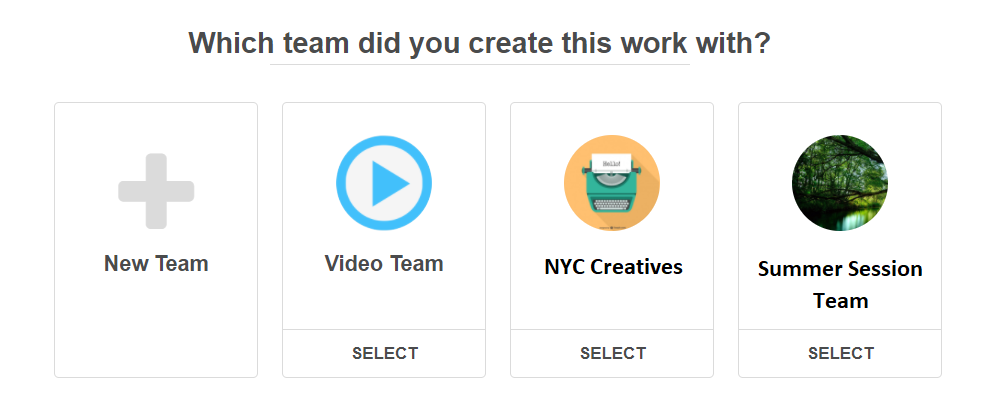Click the blue triangle inside the play circle

388,184
